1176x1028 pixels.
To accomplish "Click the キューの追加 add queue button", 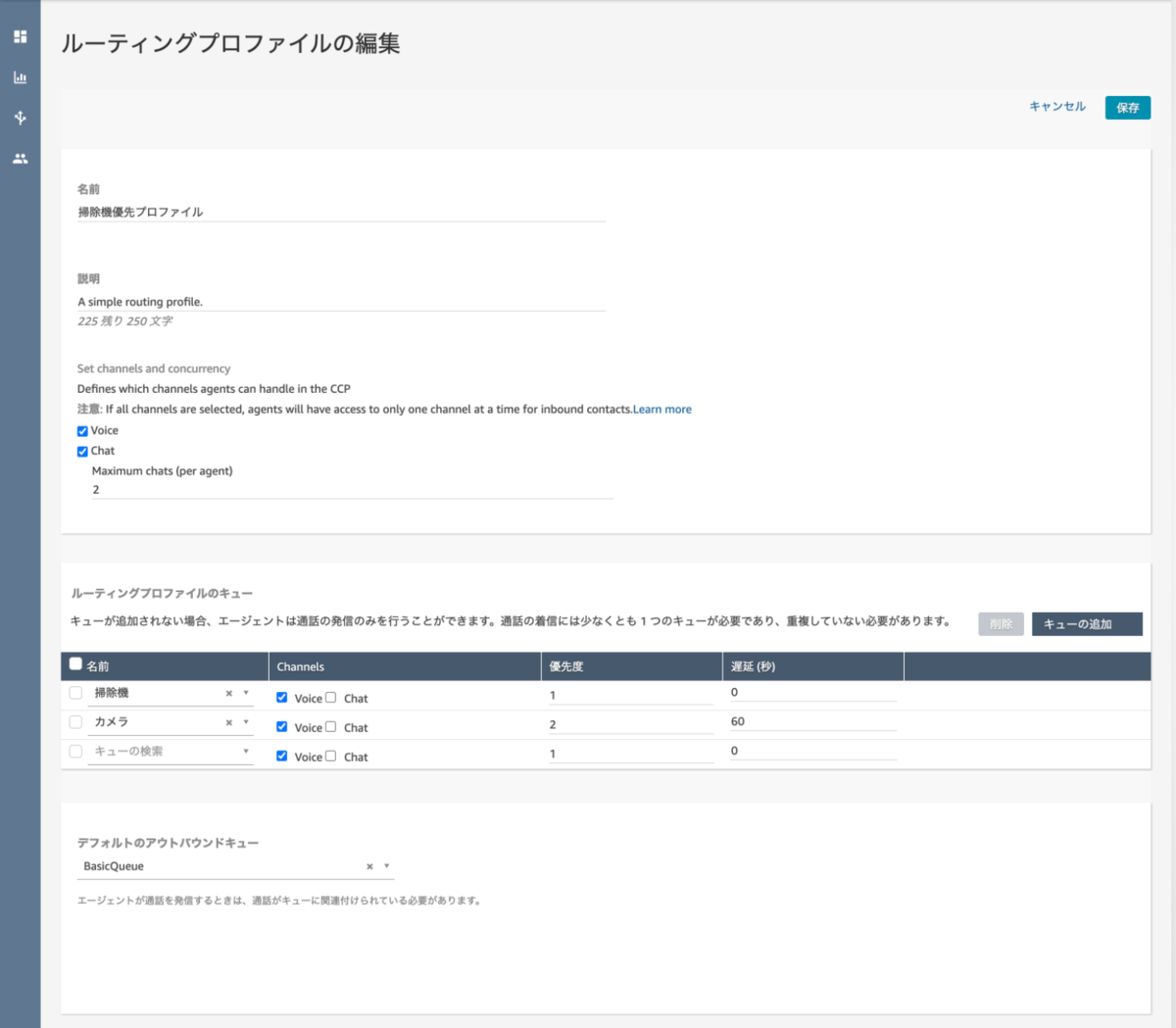I will pos(1087,623).
